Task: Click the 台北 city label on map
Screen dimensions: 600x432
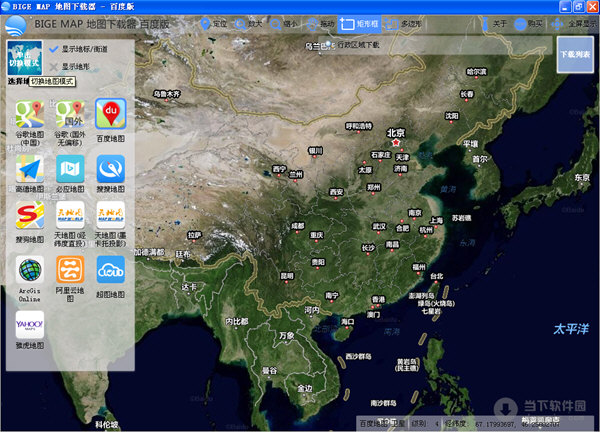Action: [437, 276]
